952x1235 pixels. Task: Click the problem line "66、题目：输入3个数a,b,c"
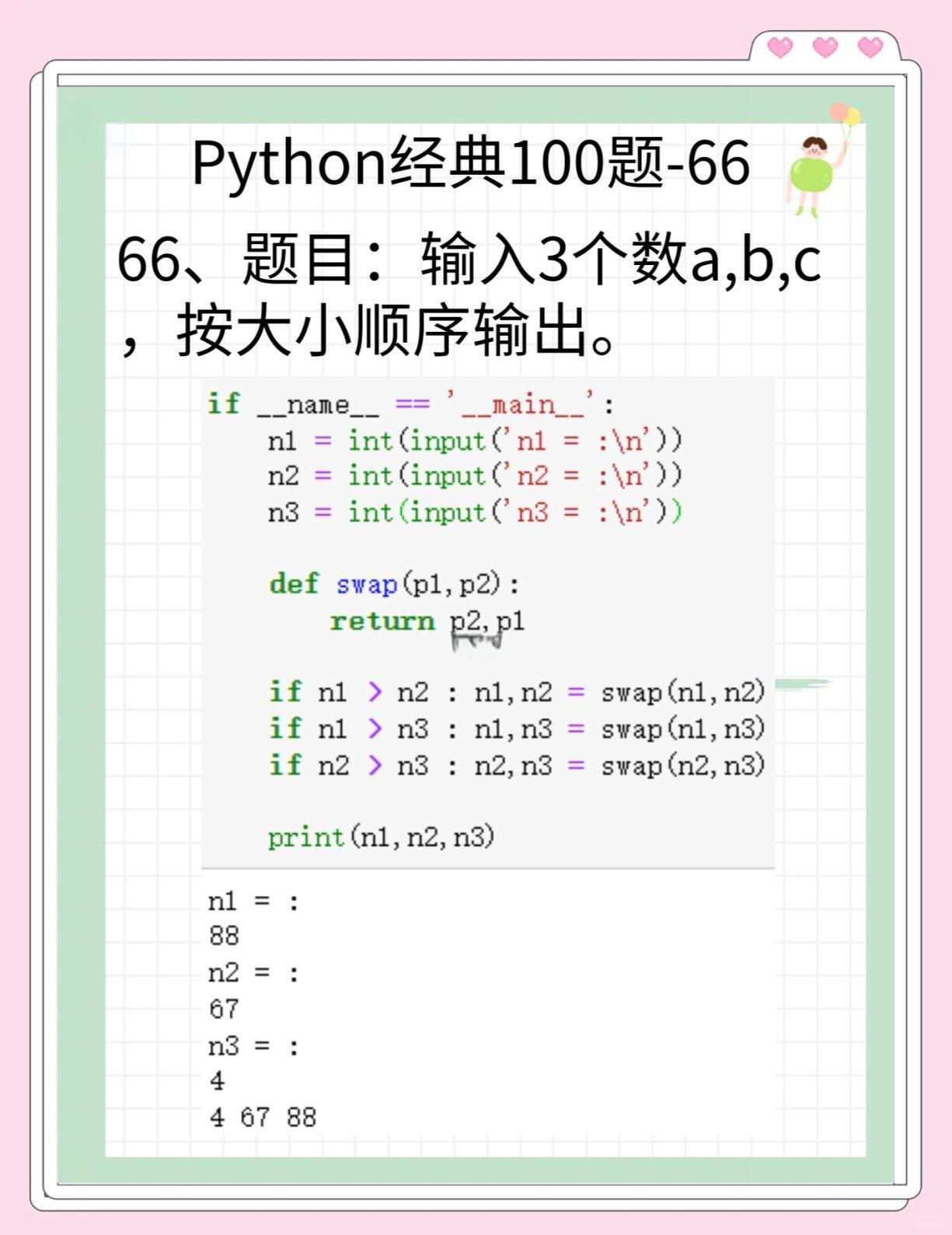click(x=469, y=259)
